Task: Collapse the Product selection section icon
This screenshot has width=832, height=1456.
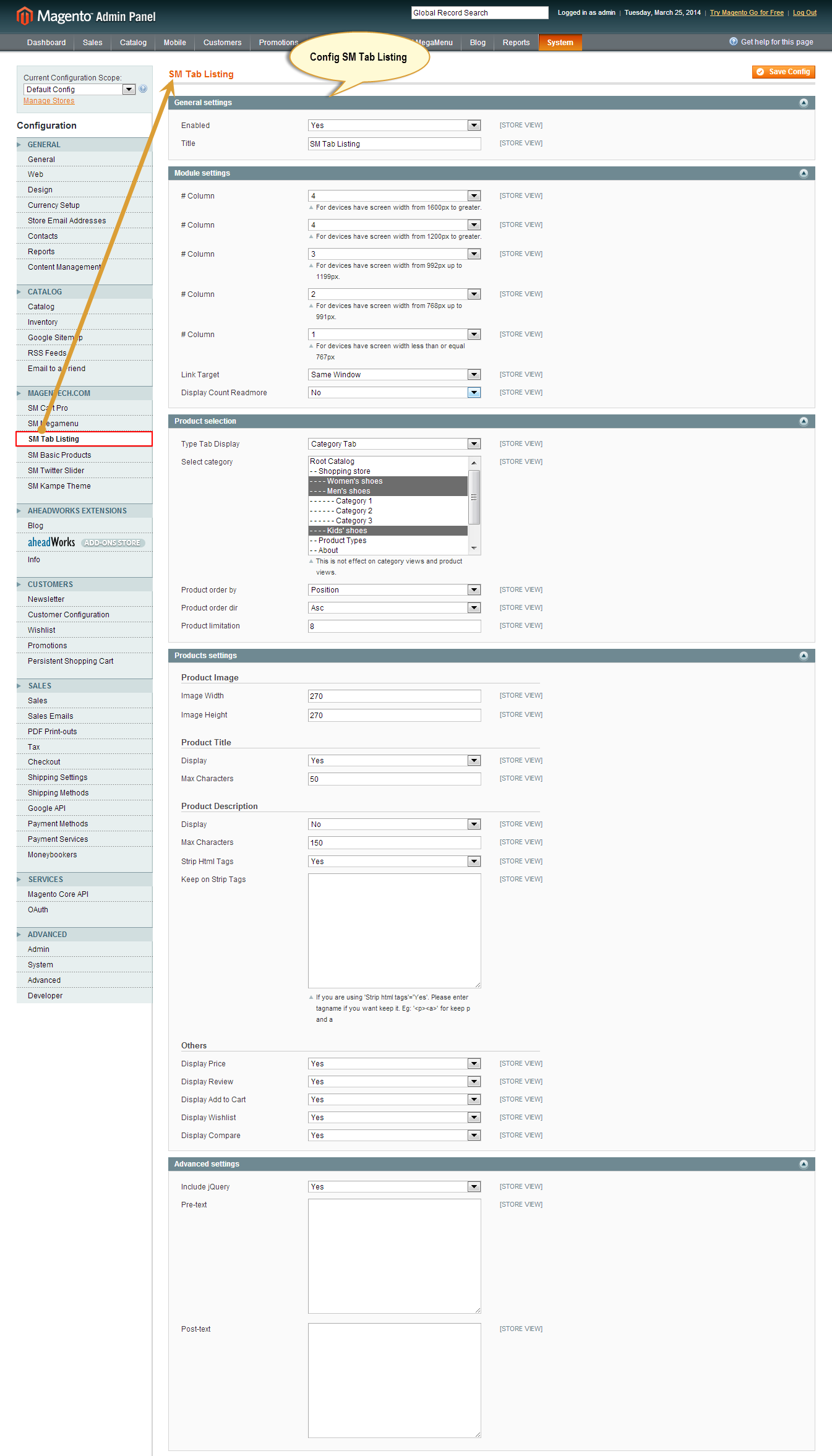Action: click(804, 421)
